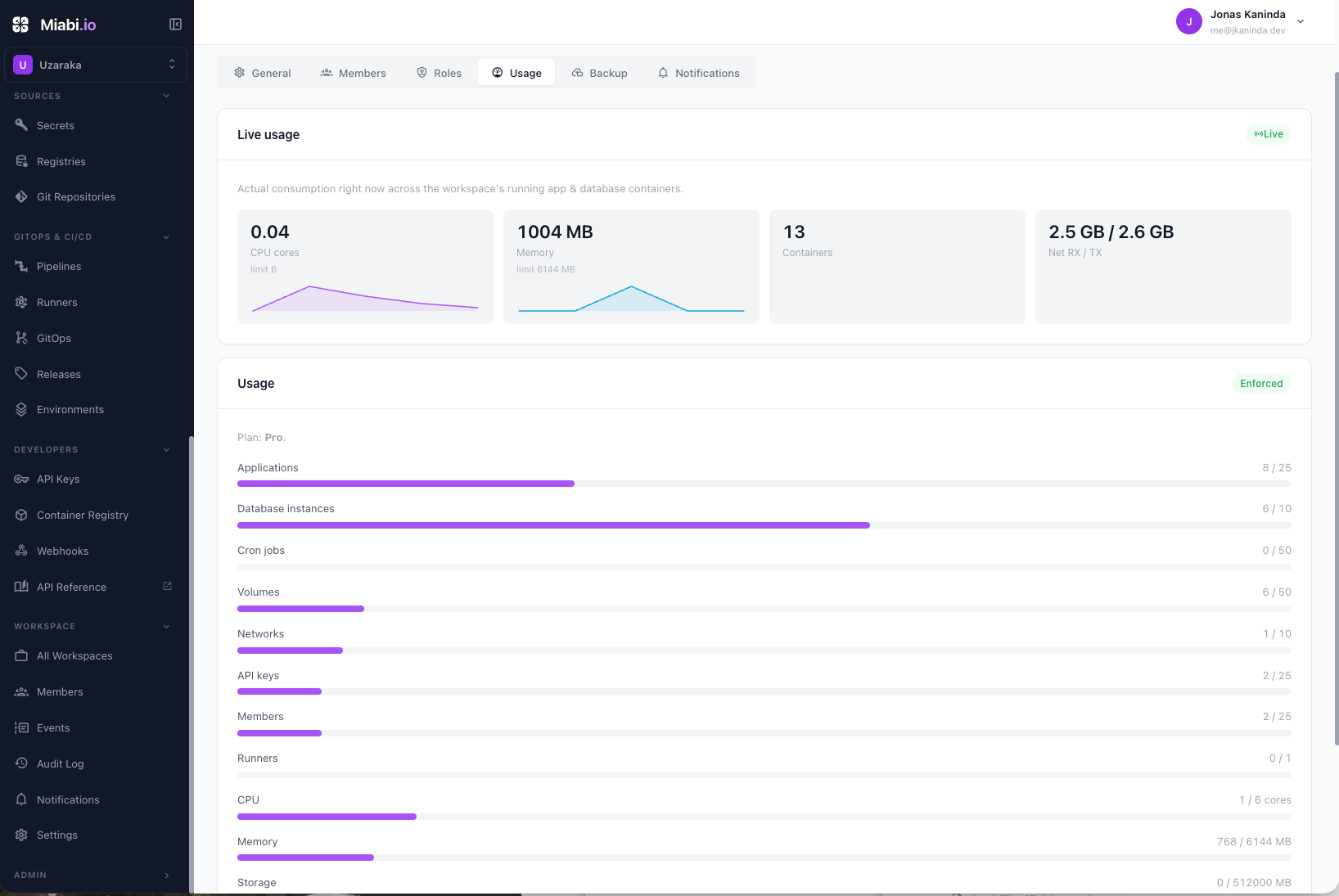Open Secrets via its key icon
Screen dimensions: 1339x896
pos(21,125)
